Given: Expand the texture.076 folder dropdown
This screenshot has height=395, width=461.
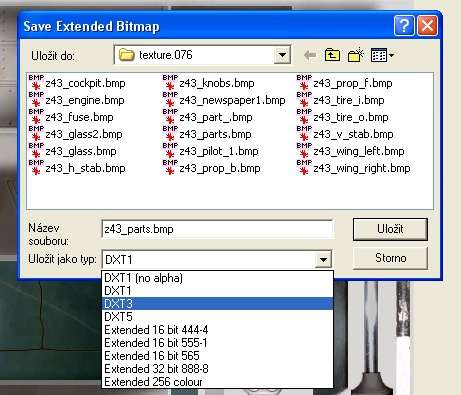Looking at the screenshot, I should tap(282, 55).
